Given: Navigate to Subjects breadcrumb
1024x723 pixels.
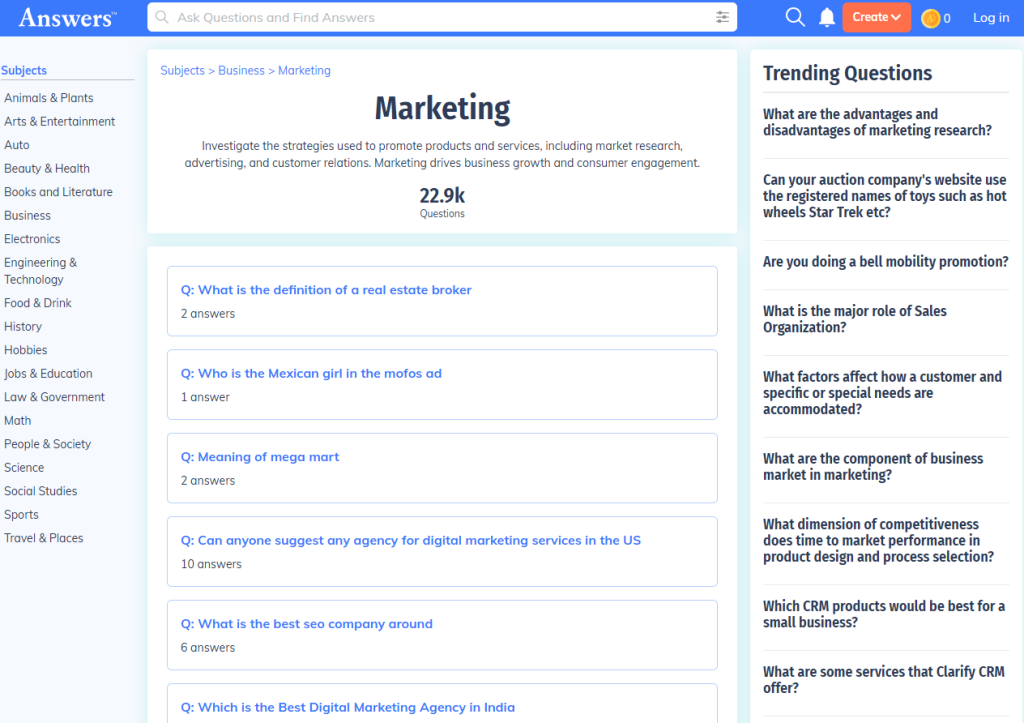Looking at the screenshot, I should (182, 71).
